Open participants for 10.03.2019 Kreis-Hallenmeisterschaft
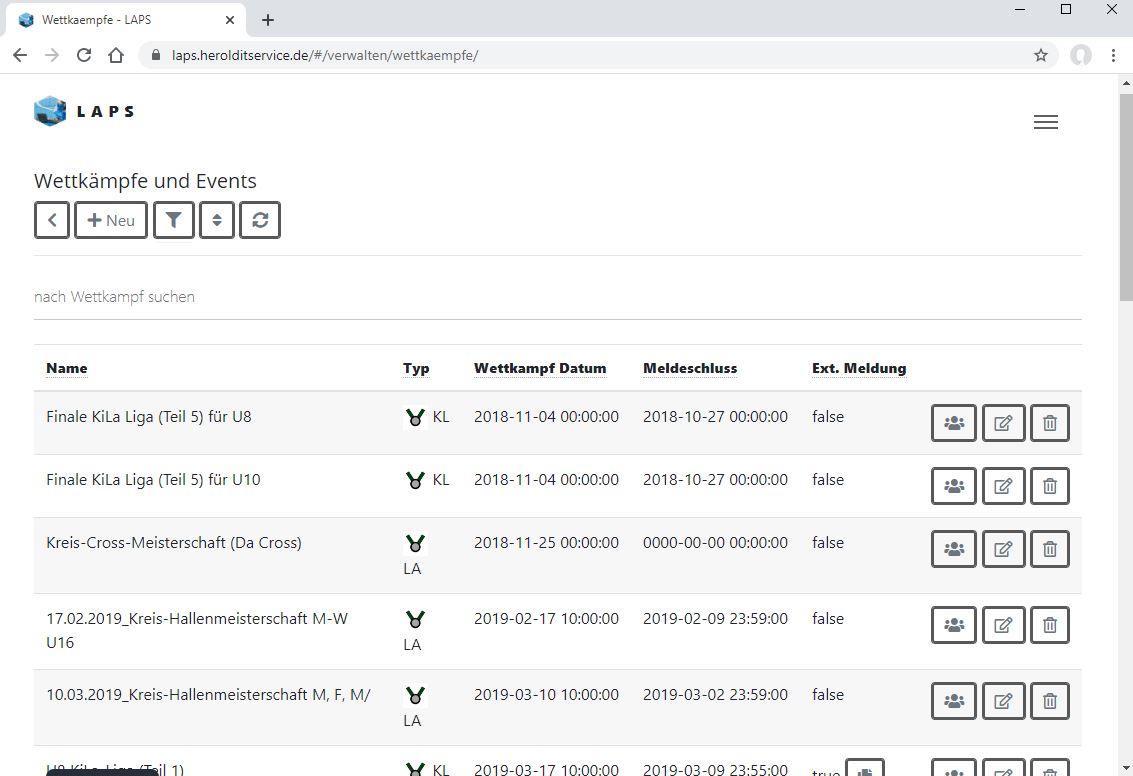The height and width of the screenshot is (776, 1133). pos(954,701)
